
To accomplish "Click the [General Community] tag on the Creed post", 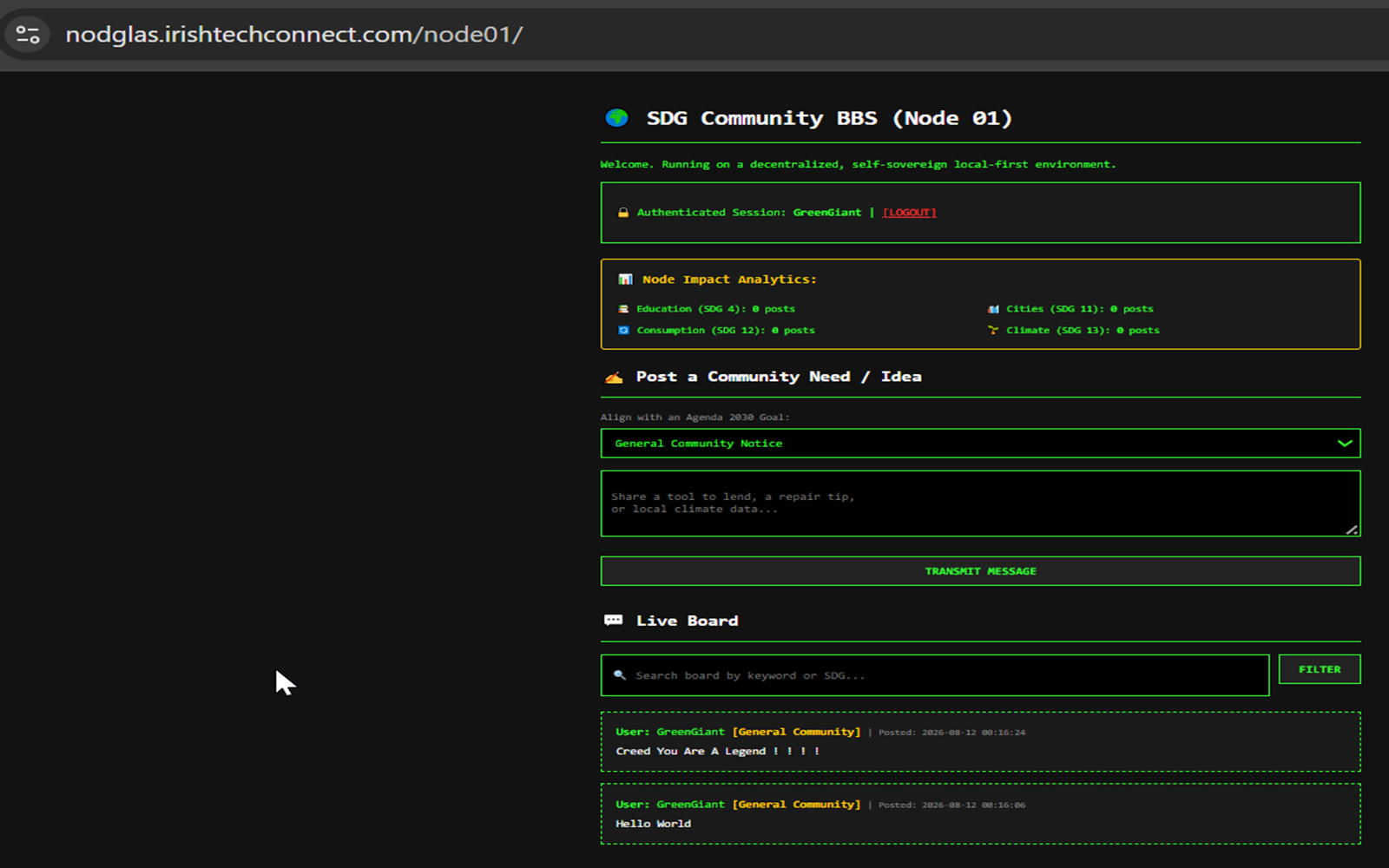I will (796, 732).
